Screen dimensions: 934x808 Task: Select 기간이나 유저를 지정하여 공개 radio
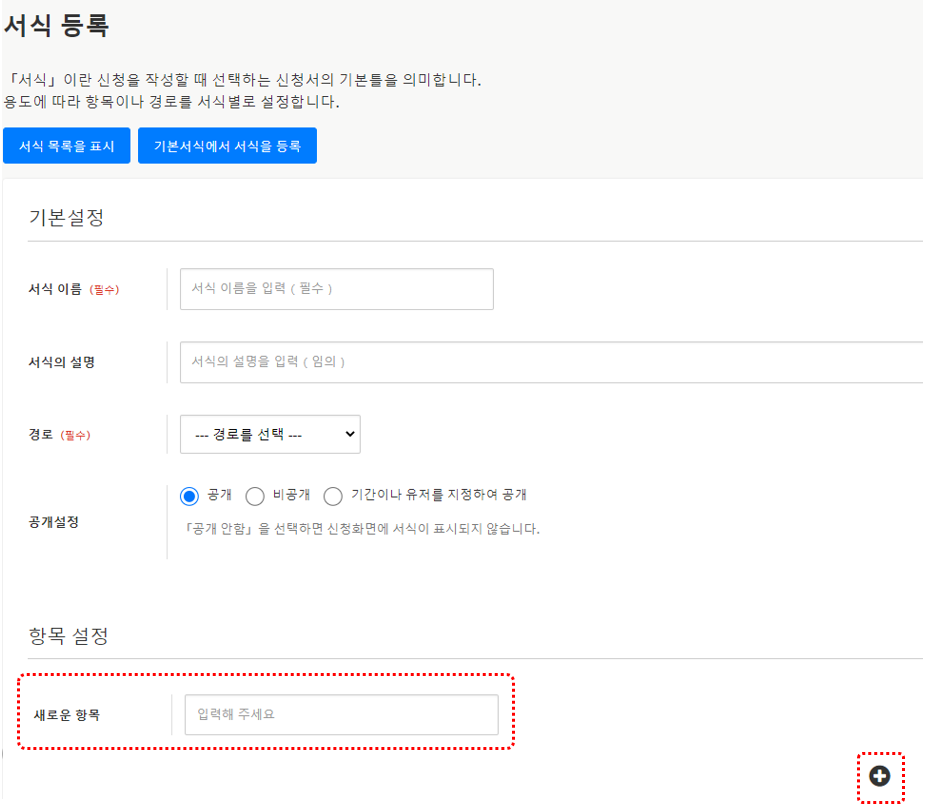(x=333, y=496)
